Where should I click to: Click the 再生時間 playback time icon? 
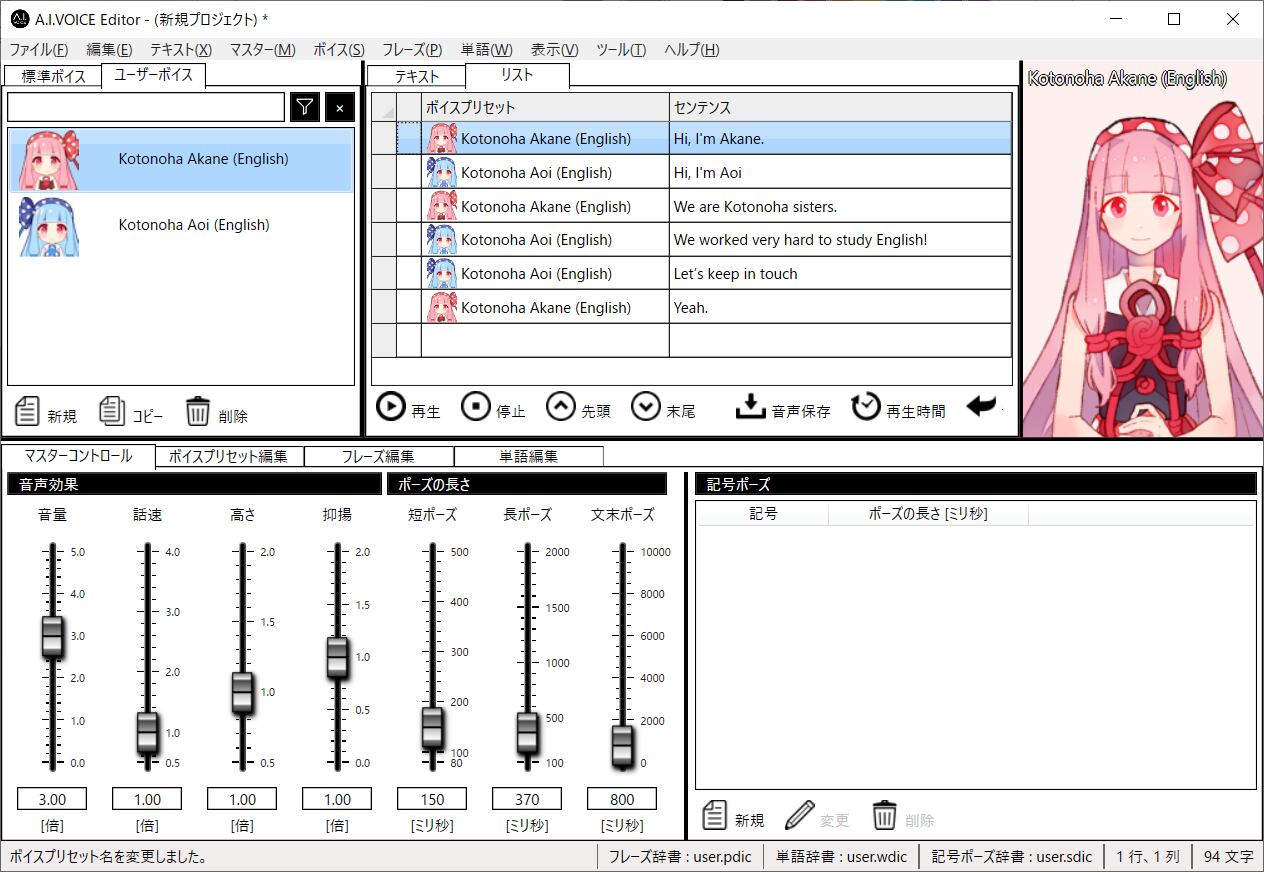point(866,407)
